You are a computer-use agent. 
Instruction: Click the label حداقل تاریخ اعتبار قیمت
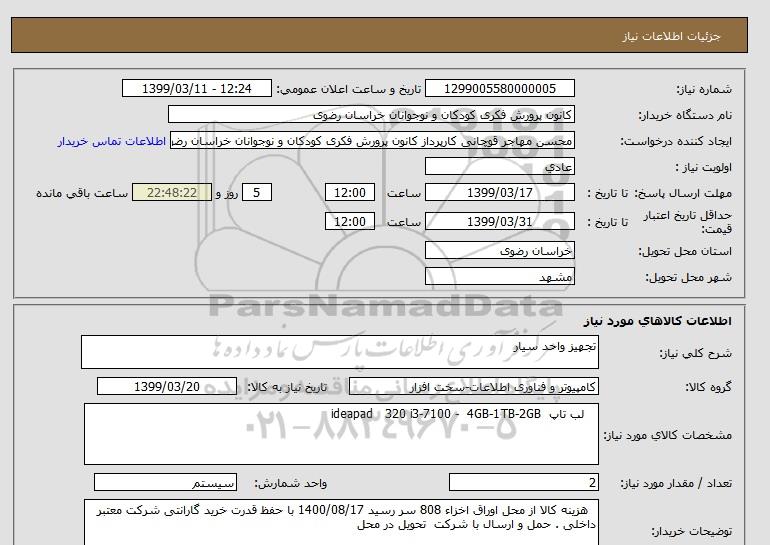tap(688, 222)
